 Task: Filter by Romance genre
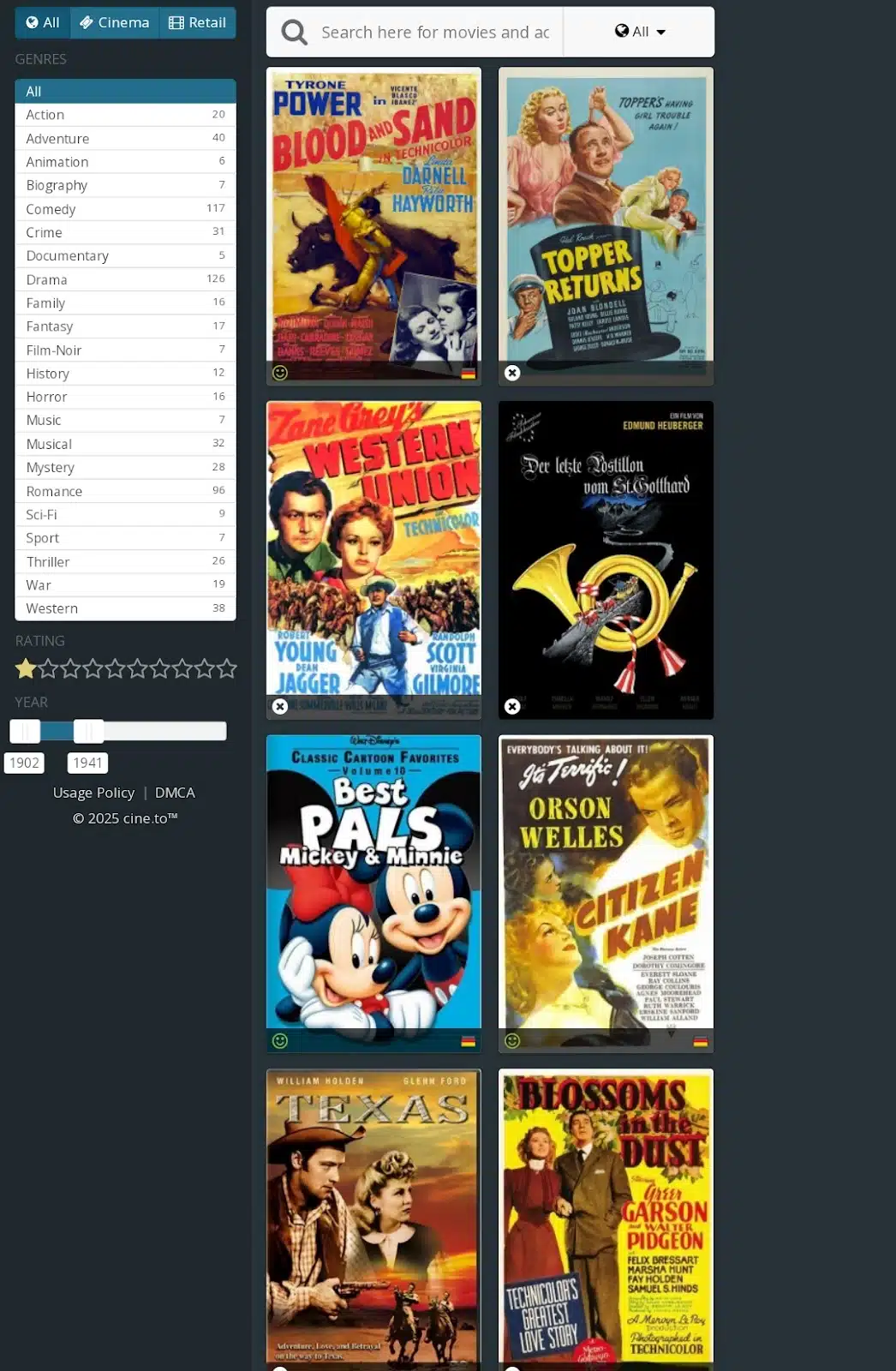click(x=125, y=491)
